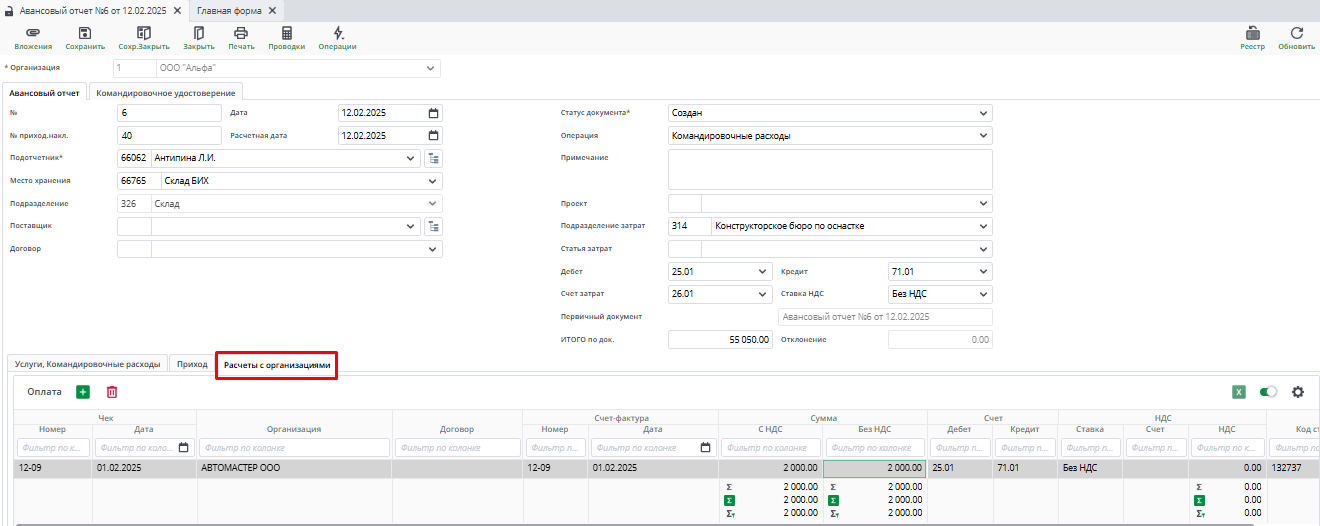
Task: Open table settings gear icon
Action: tap(1298, 392)
